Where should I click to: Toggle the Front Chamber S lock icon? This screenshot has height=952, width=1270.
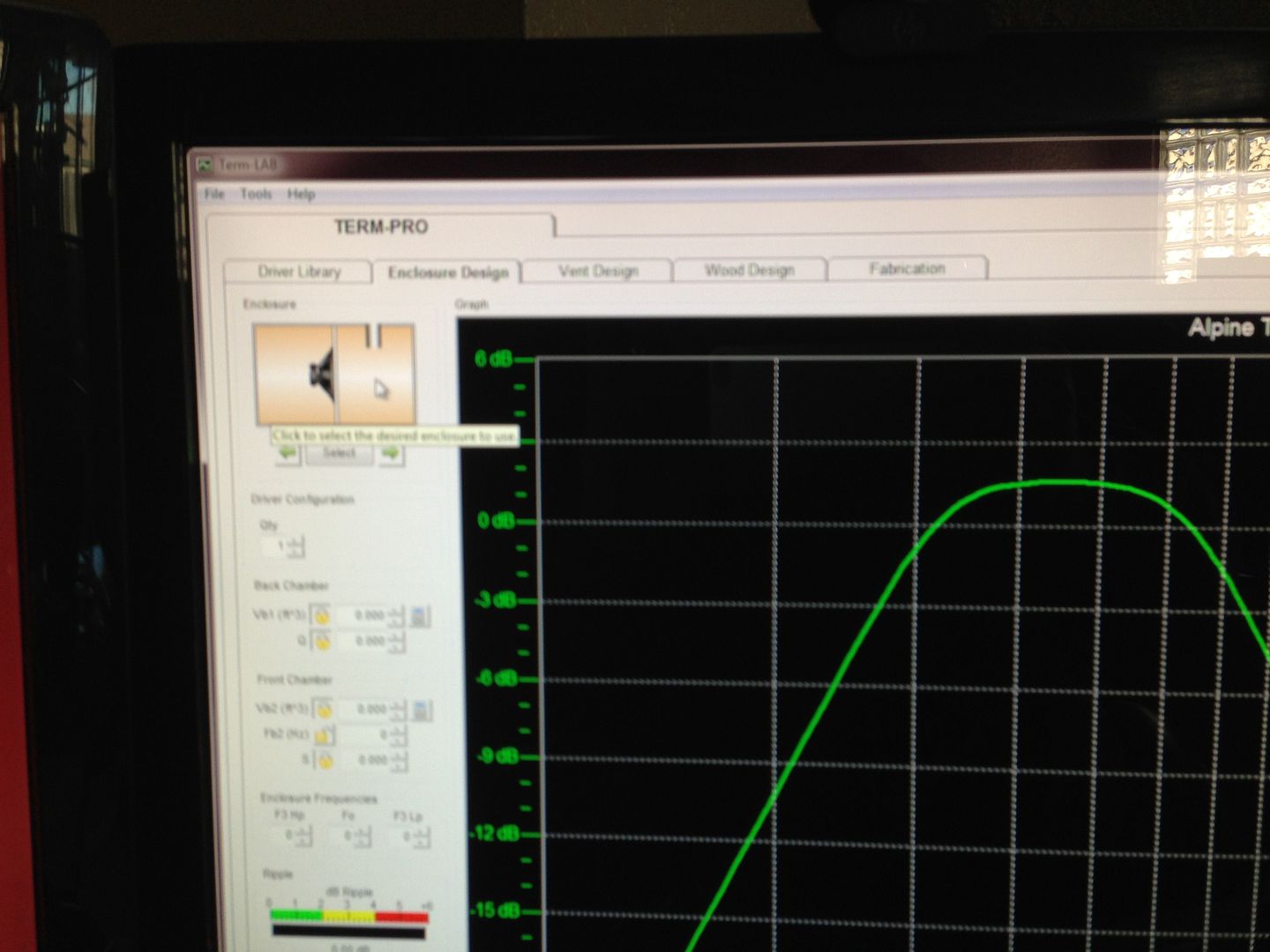coord(325,760)
